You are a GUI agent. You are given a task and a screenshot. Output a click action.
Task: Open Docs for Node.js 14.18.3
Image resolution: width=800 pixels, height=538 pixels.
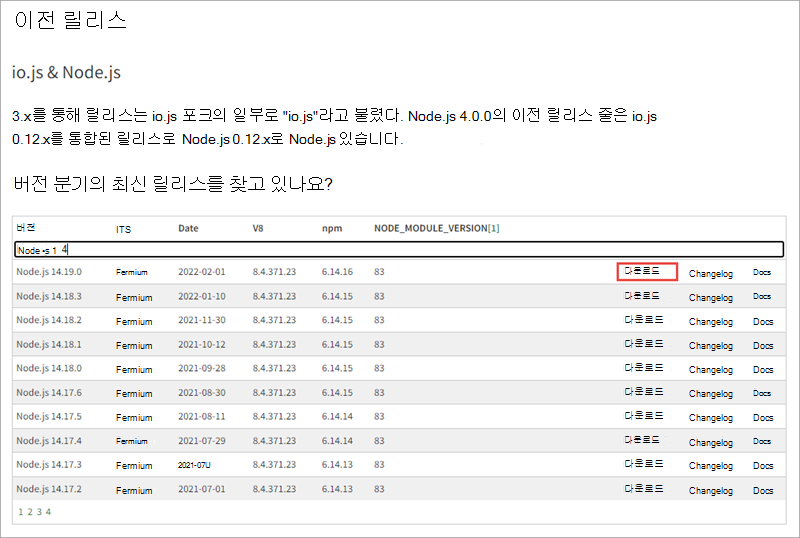click(x=762, y=297)
